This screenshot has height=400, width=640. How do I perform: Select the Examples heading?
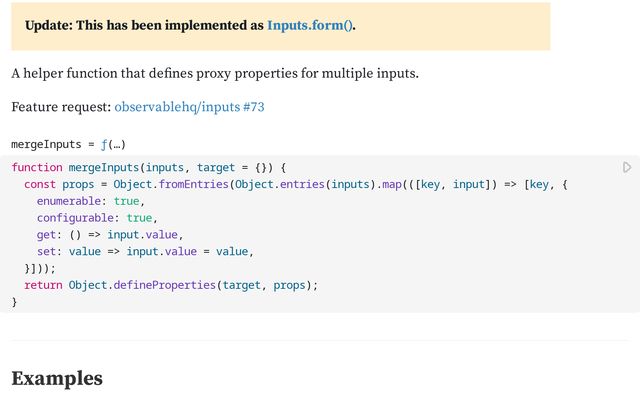[x=57, y=378]
